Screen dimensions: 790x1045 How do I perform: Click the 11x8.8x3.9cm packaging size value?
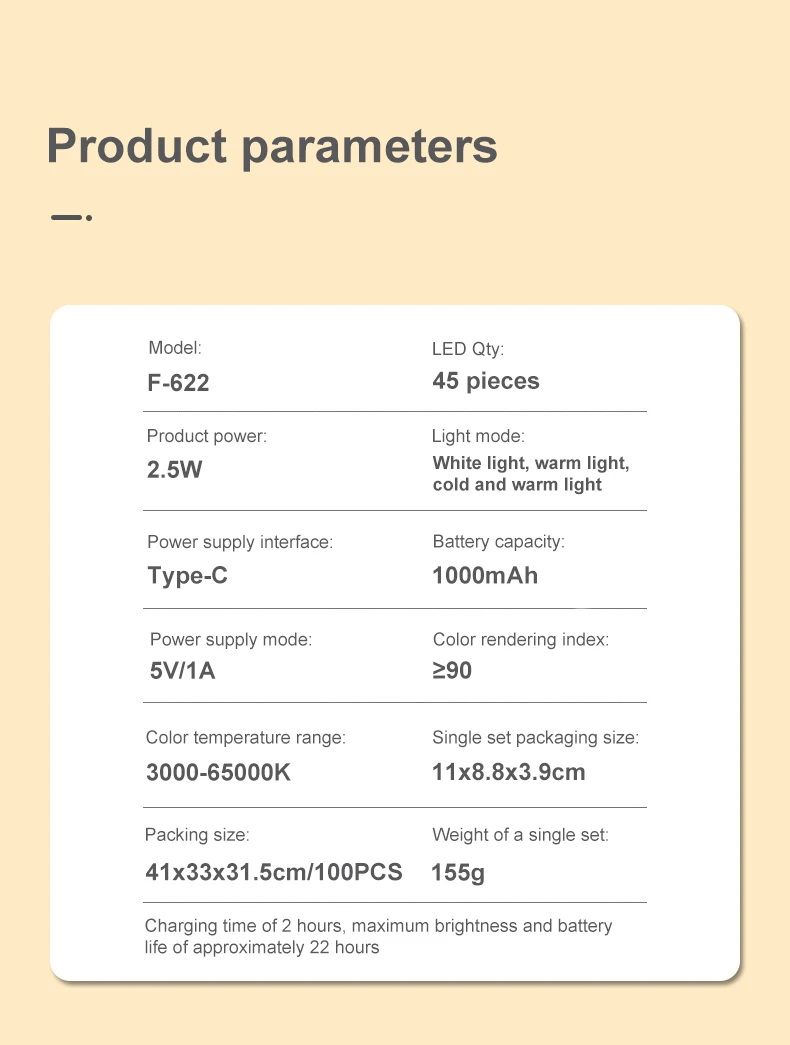pyautogui.click(x=509, y=772)
